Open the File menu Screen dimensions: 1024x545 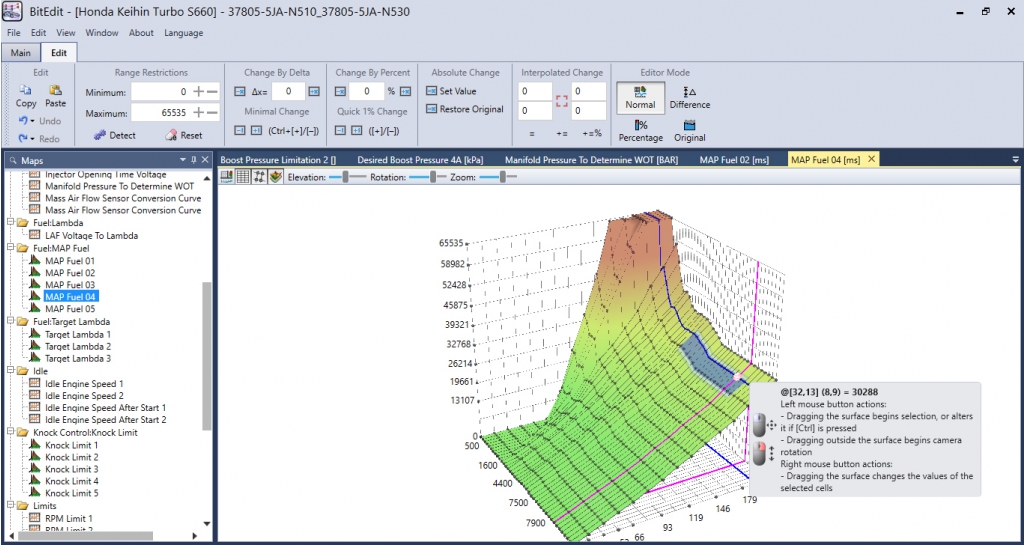point(14,33)
